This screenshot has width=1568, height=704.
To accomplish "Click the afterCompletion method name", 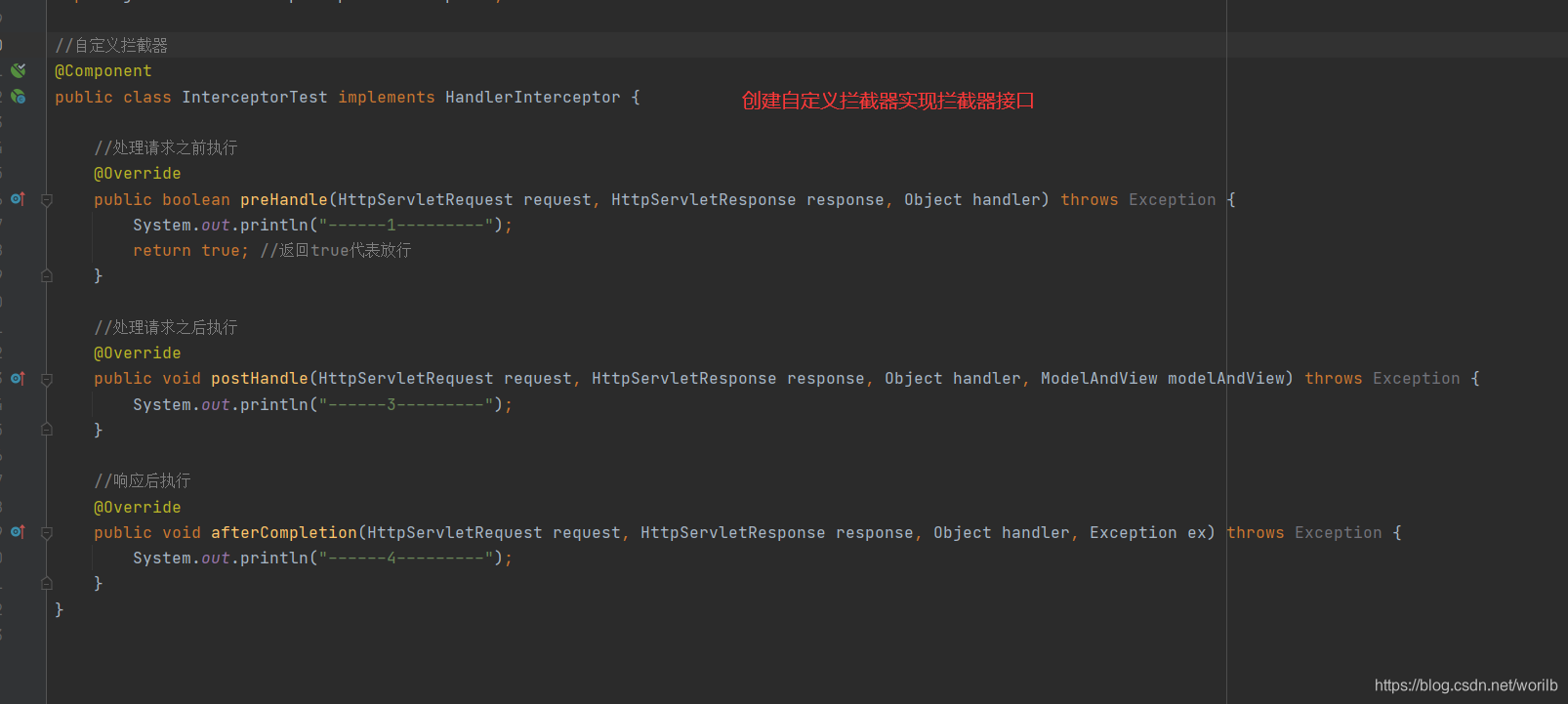I will 284,533.
